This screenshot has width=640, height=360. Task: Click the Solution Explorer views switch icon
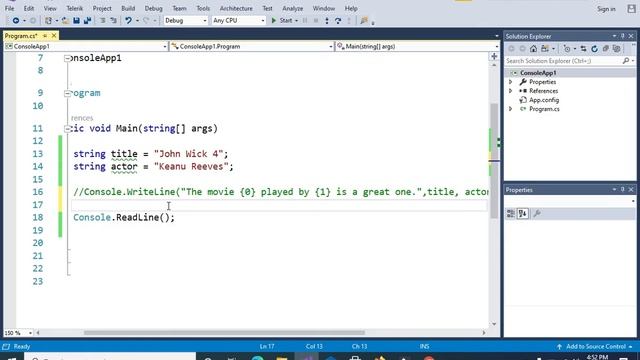(545, 49)
